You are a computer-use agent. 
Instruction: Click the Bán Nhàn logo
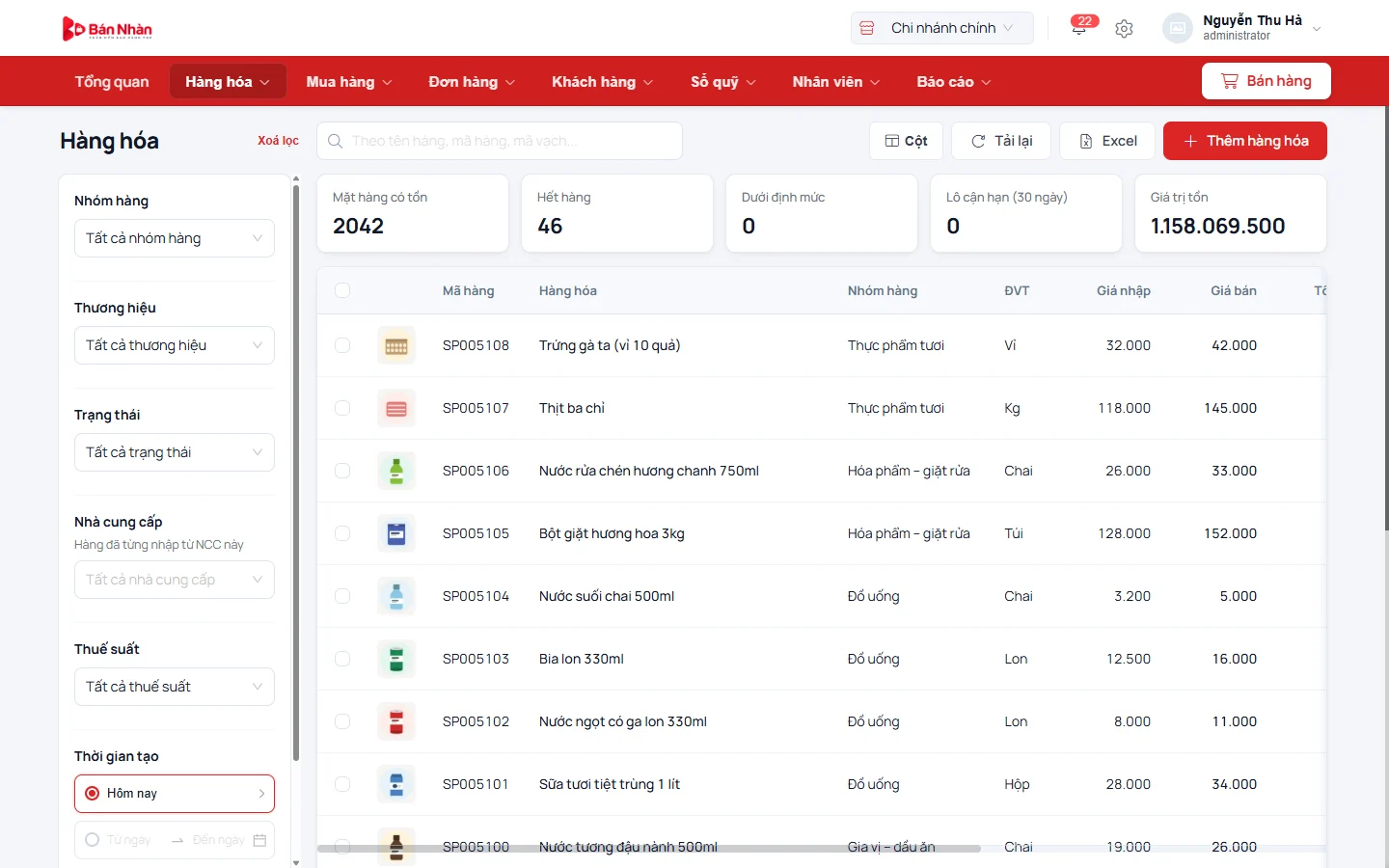click(x=107, y=29)
